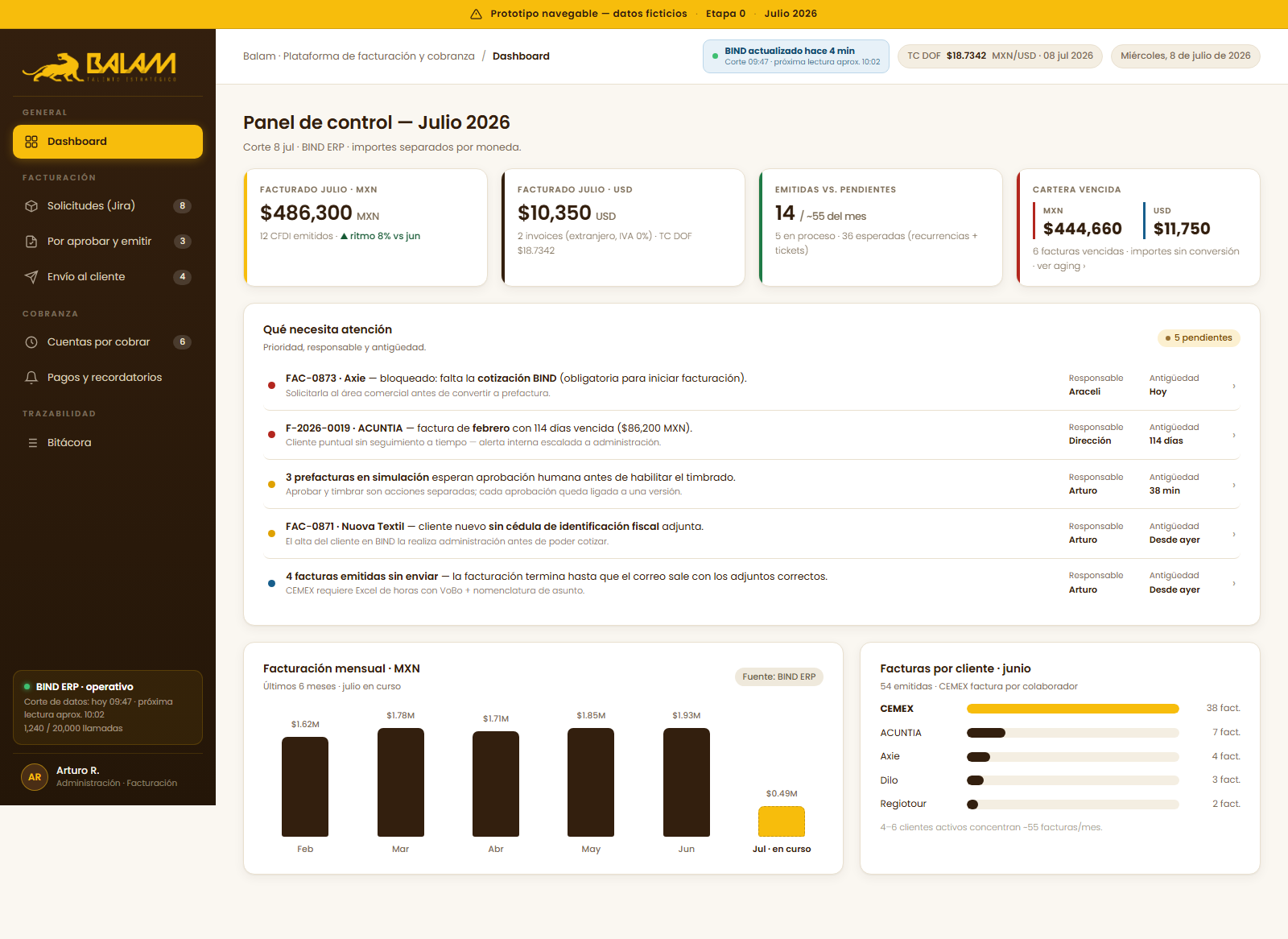Click the yellow 'Jul · en curso' chart bar
Image resolution: width=1288 pixels, height=939 pixels.
[x=782, y=821]
